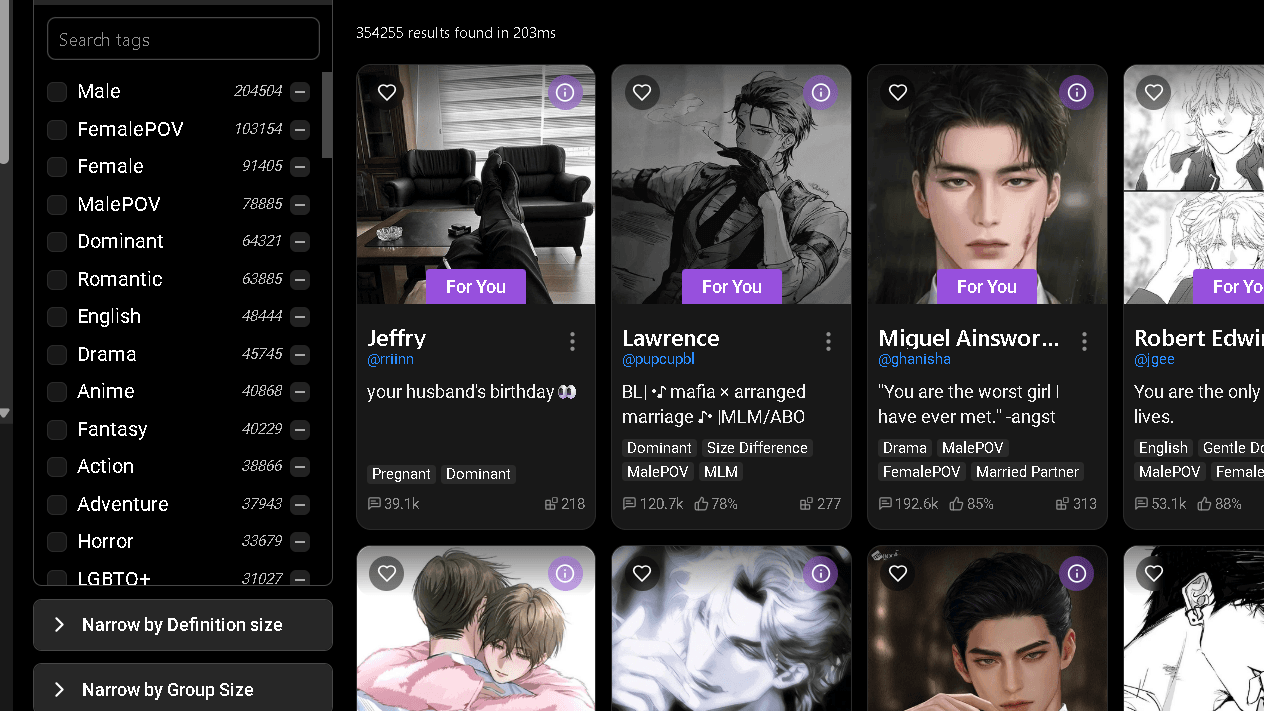The image size is (1264, 711).
Task: Favorite the Jeffry card with heart icon
Action: click(x=387, y=92)
